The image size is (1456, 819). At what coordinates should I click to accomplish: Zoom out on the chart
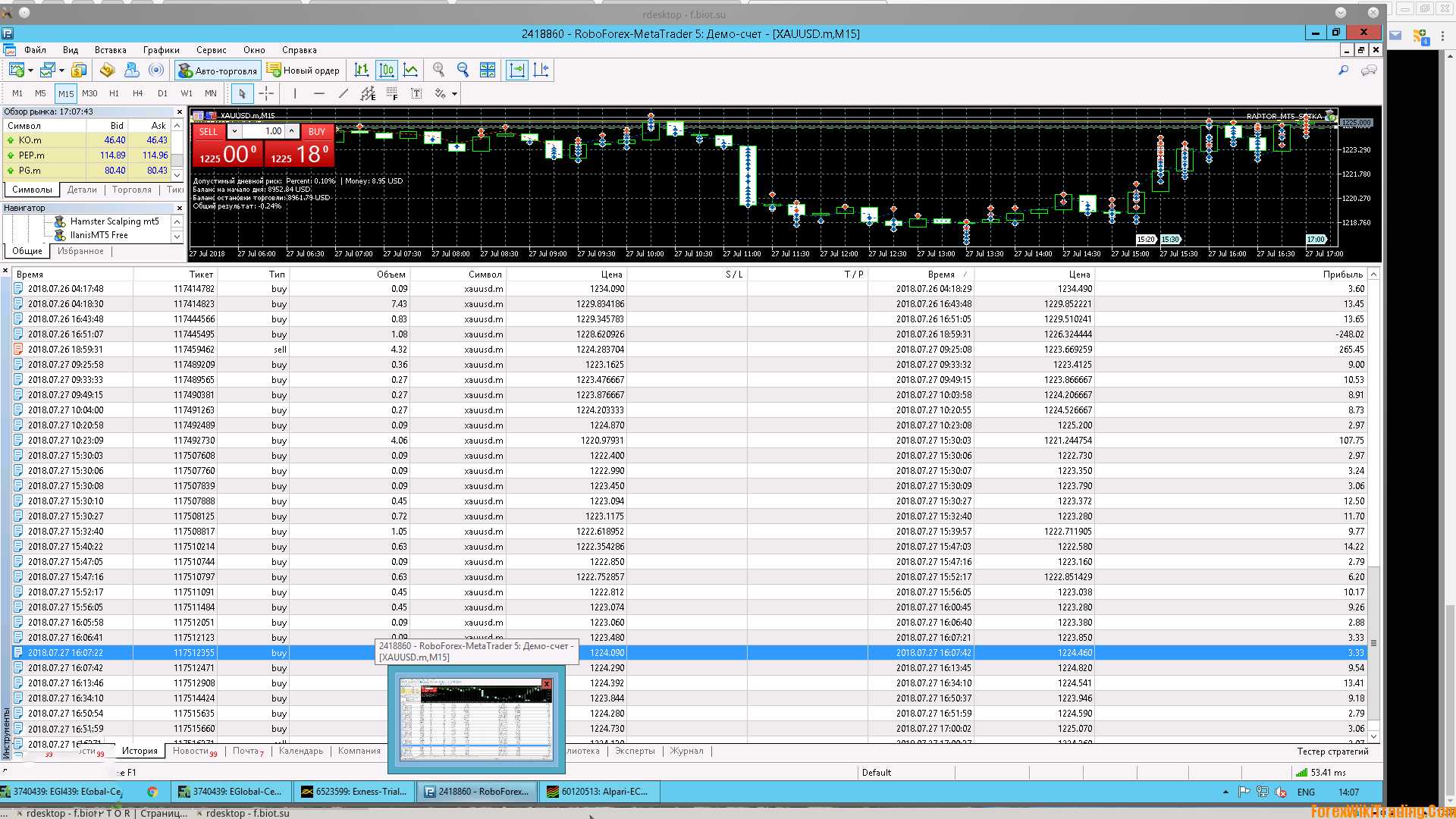pyautogui.click(x=463, y=71)
